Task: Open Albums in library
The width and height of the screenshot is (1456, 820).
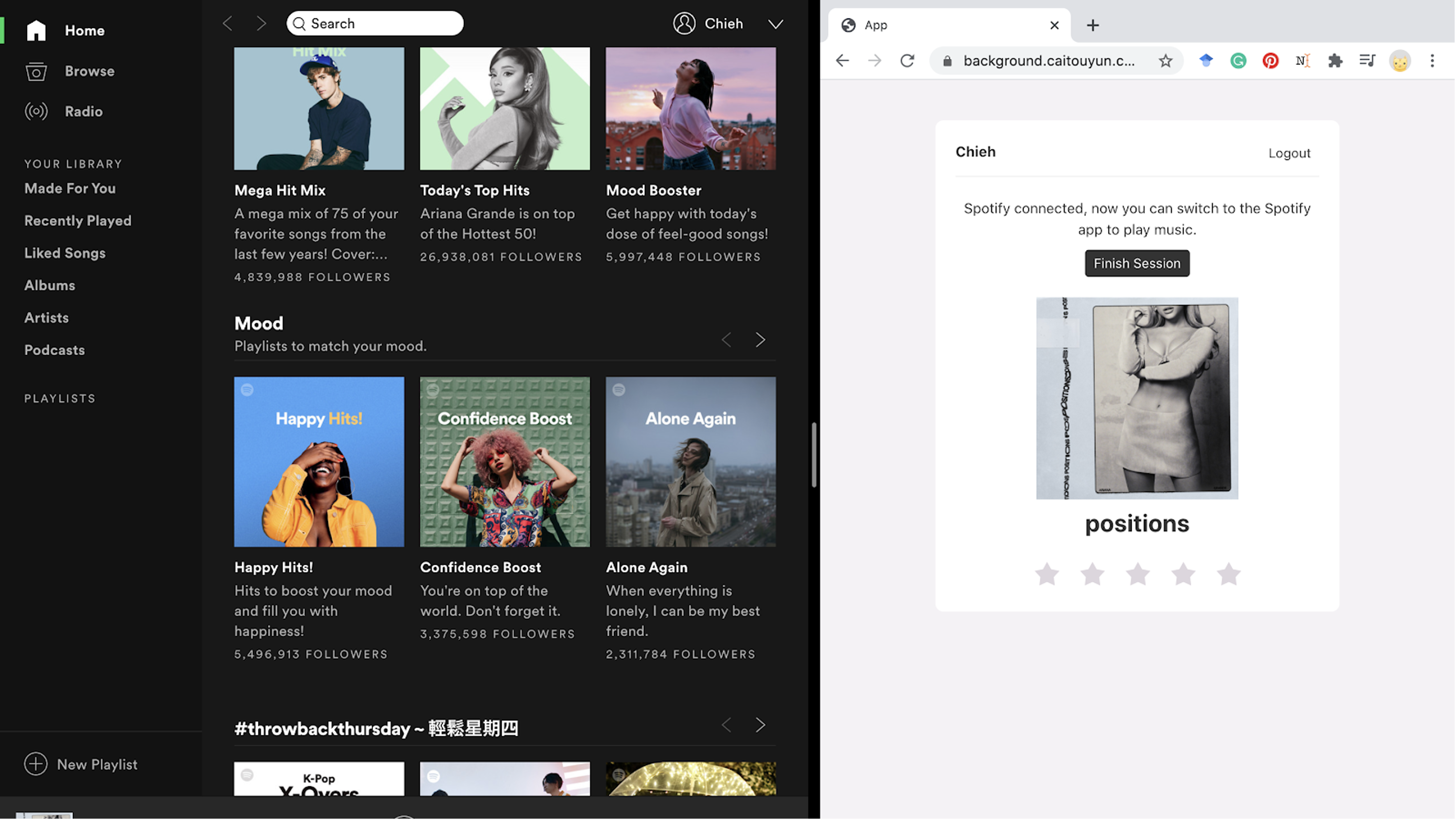Action: pos(50,286)
